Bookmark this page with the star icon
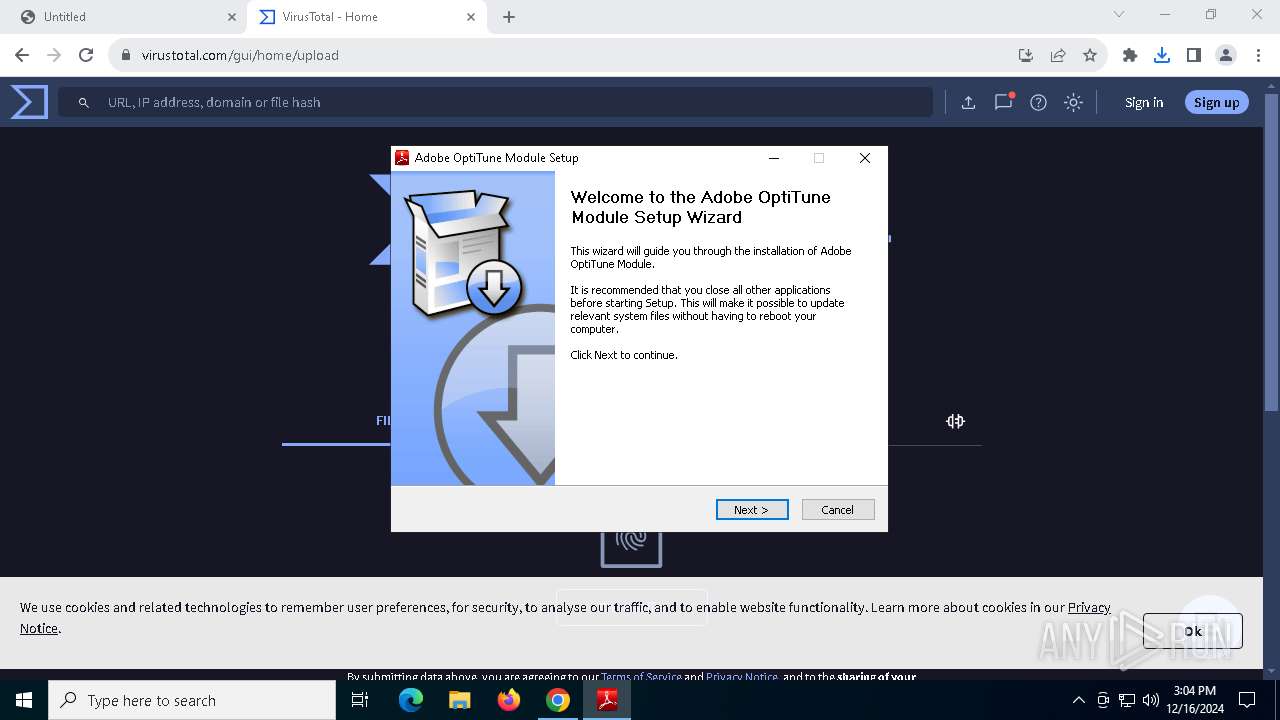The image size is (1280, 720). pyautogui.click(x=1090, y=55)
